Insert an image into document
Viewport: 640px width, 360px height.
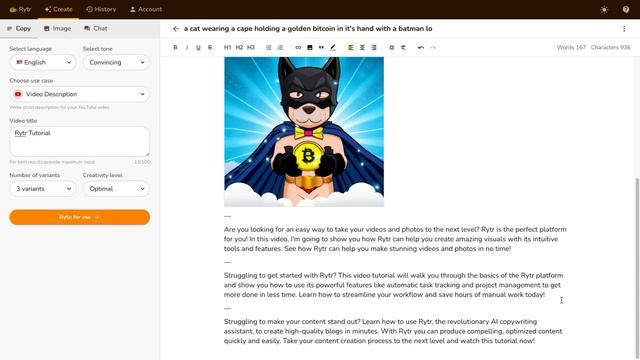tap(310, 47)
